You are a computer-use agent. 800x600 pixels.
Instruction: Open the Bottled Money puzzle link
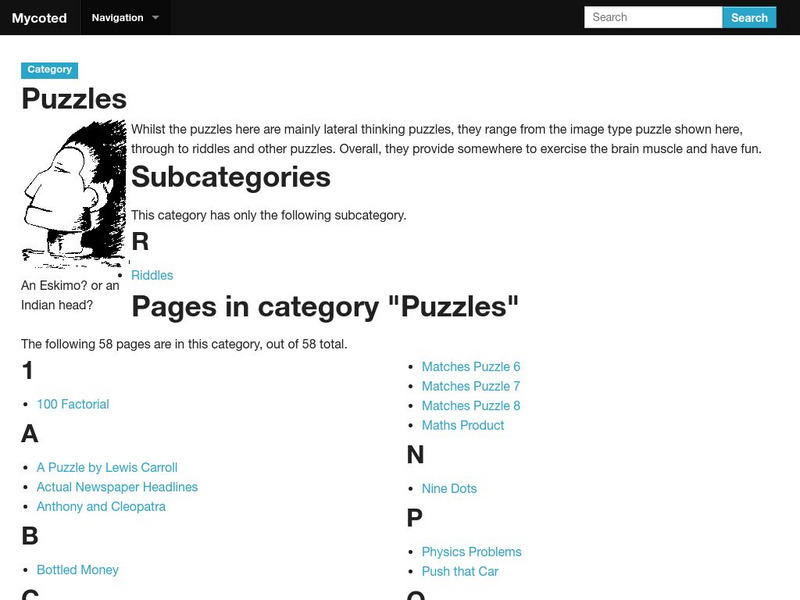click(77, 570)
